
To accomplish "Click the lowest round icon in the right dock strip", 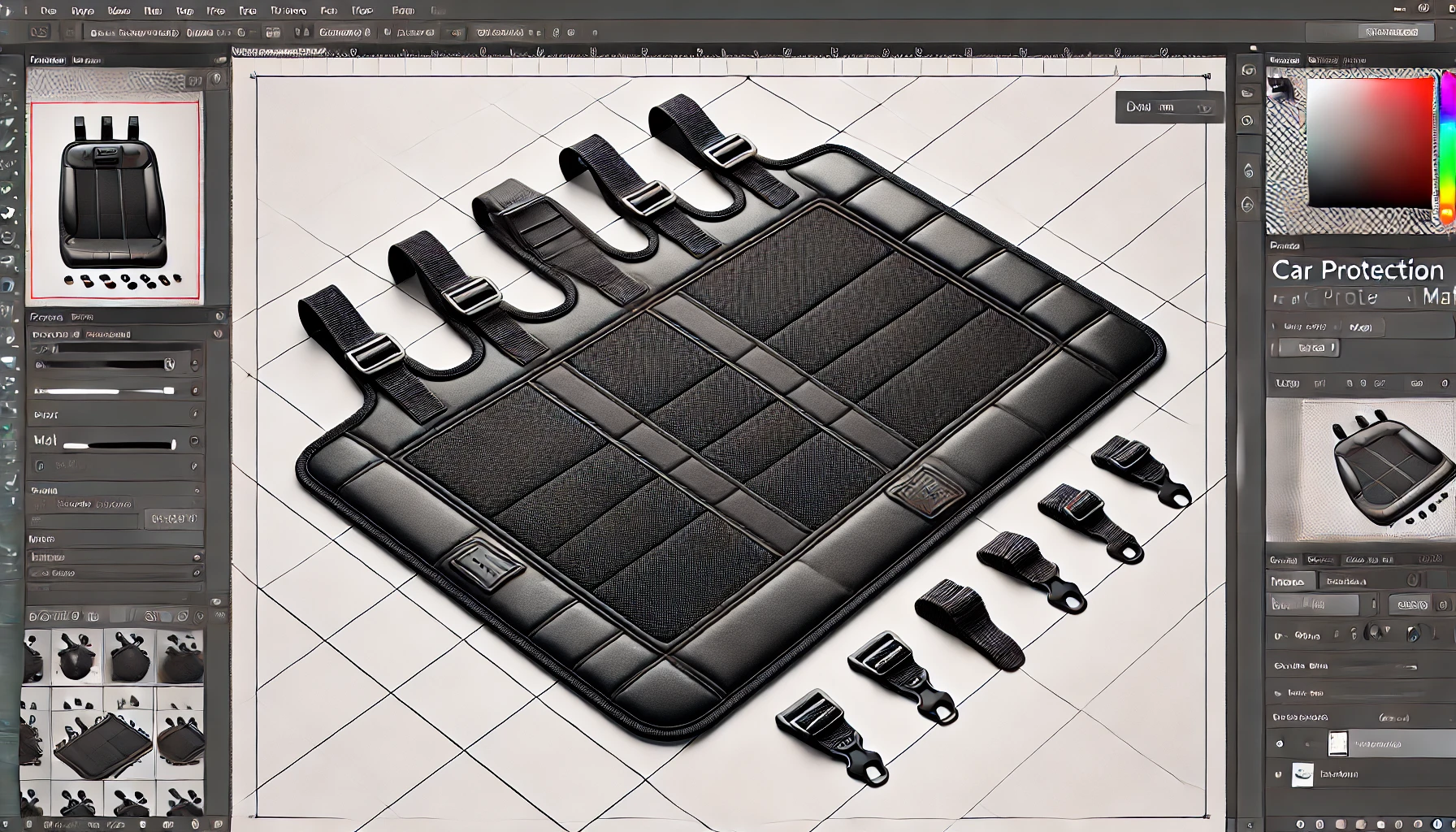I will pos(1248,205).
